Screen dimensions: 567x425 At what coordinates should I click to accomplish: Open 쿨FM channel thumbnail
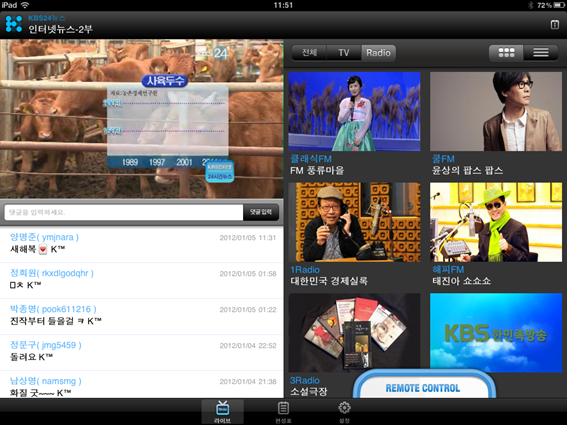click(496, 111)
